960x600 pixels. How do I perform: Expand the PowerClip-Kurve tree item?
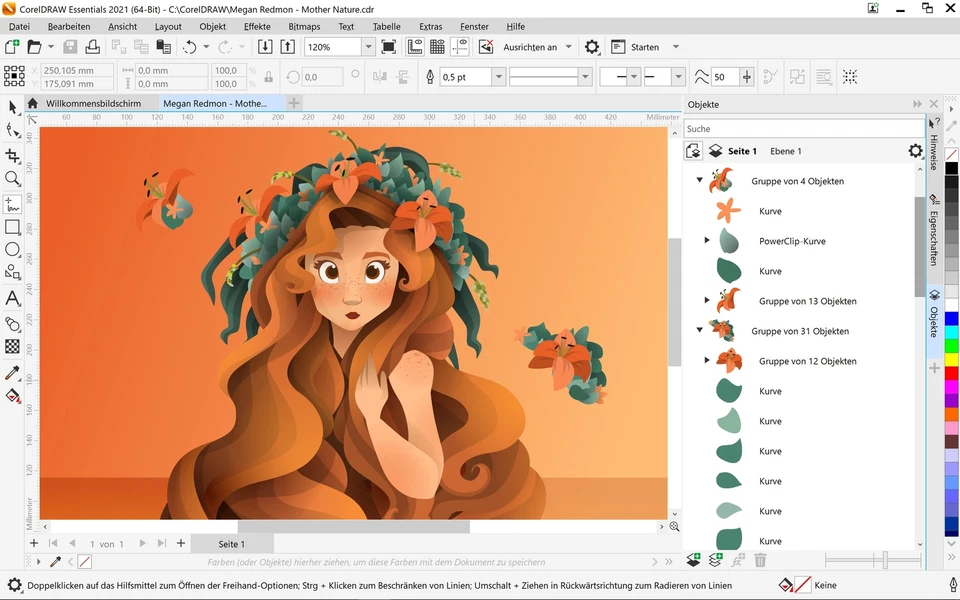(x=709, y=241)
